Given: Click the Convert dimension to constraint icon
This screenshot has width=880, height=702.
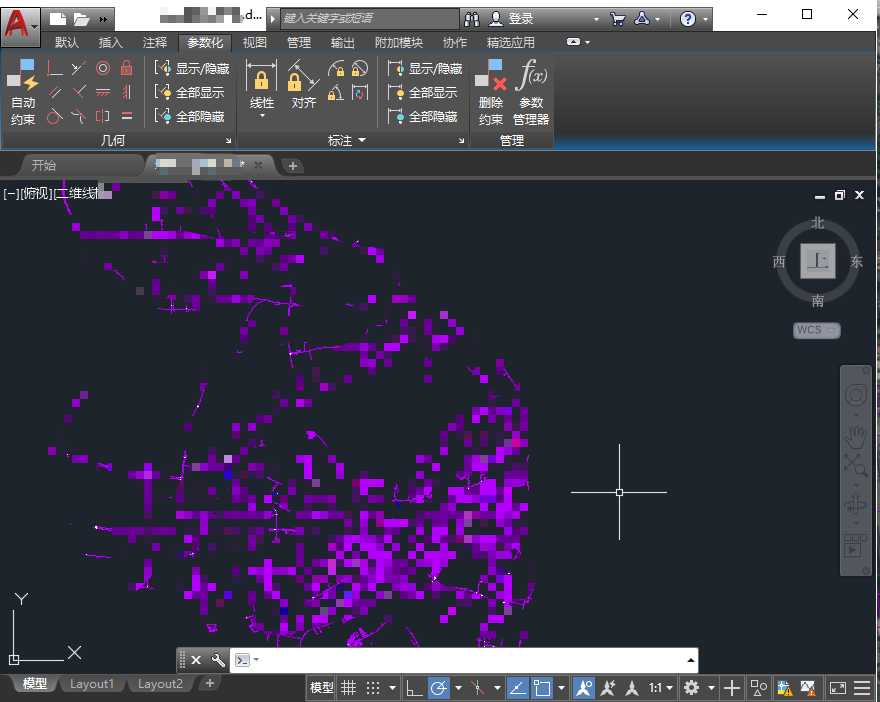Looking at the screenshot, I should pos(360,92).
